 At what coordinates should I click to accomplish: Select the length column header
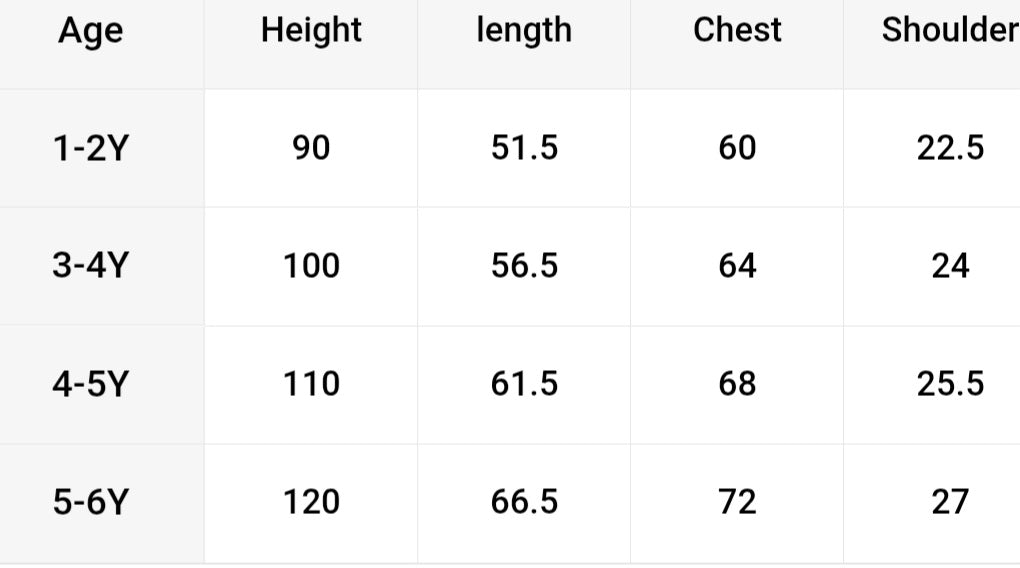524,31
